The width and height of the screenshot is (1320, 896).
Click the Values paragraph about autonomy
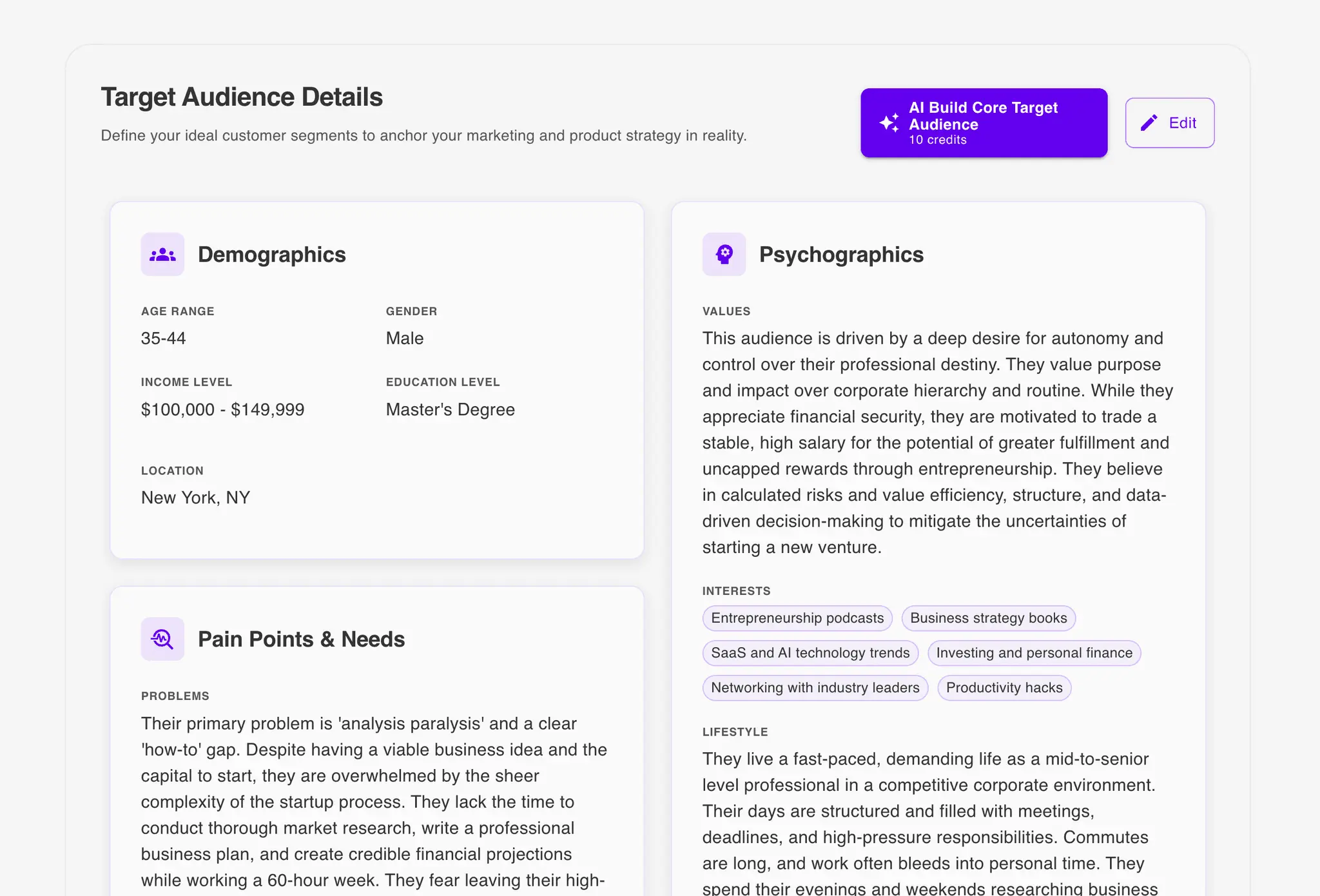(938, 442)
